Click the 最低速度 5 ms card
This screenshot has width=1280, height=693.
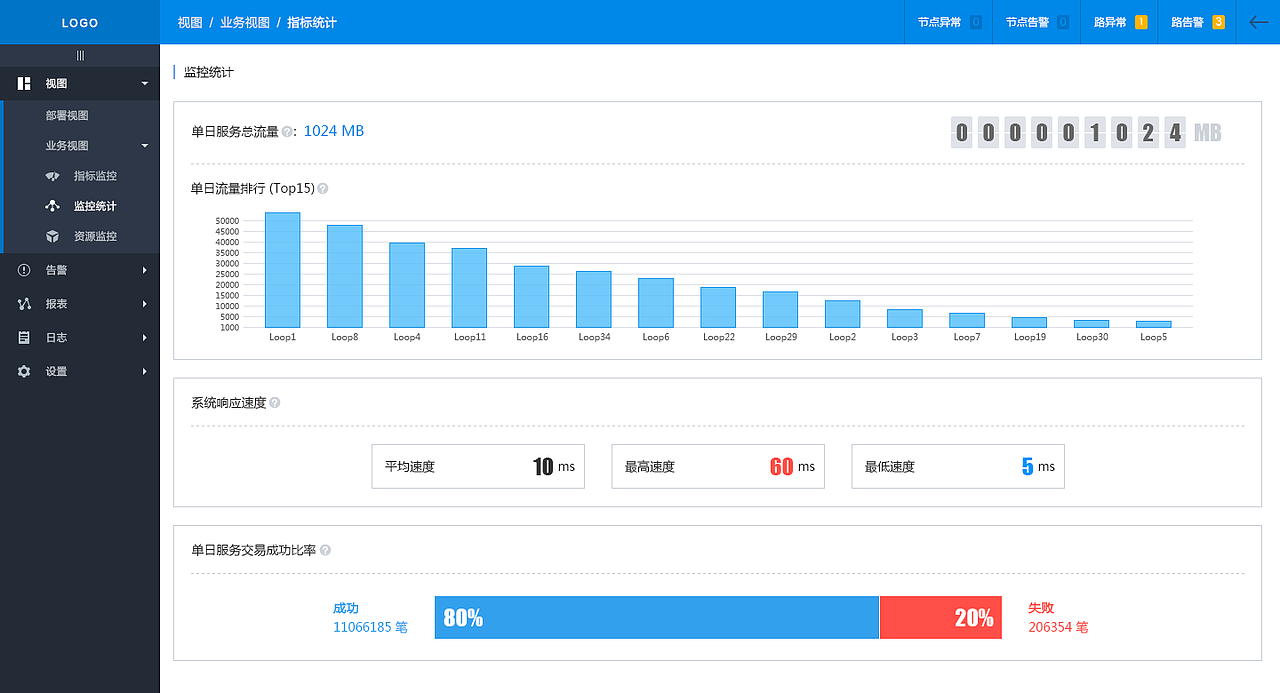958,466
